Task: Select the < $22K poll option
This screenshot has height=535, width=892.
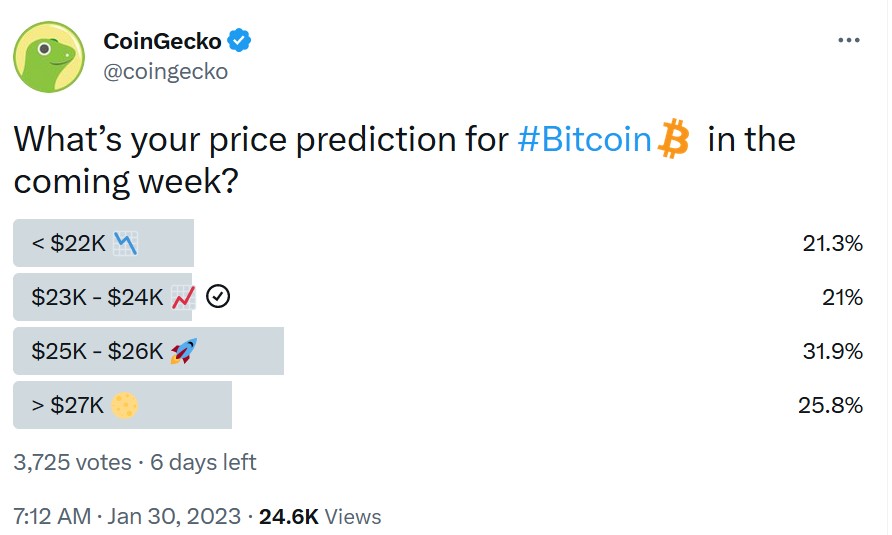Action: pyautogui.click(x=438, y=243)
